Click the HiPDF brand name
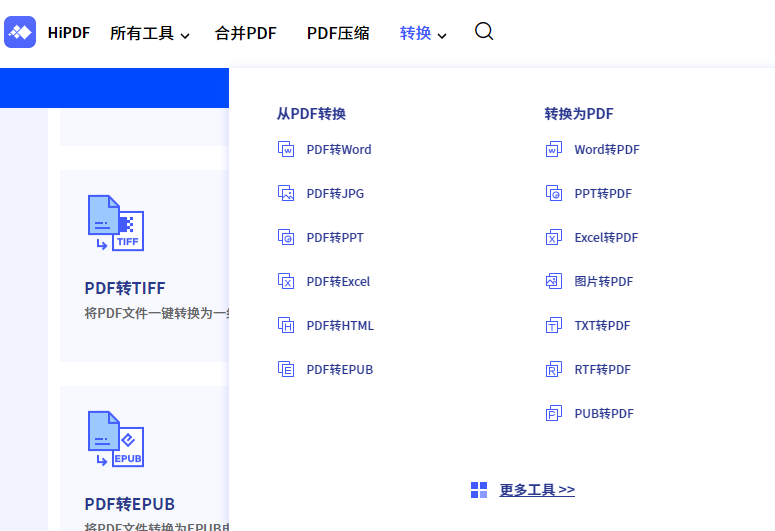 coord(69,33)
